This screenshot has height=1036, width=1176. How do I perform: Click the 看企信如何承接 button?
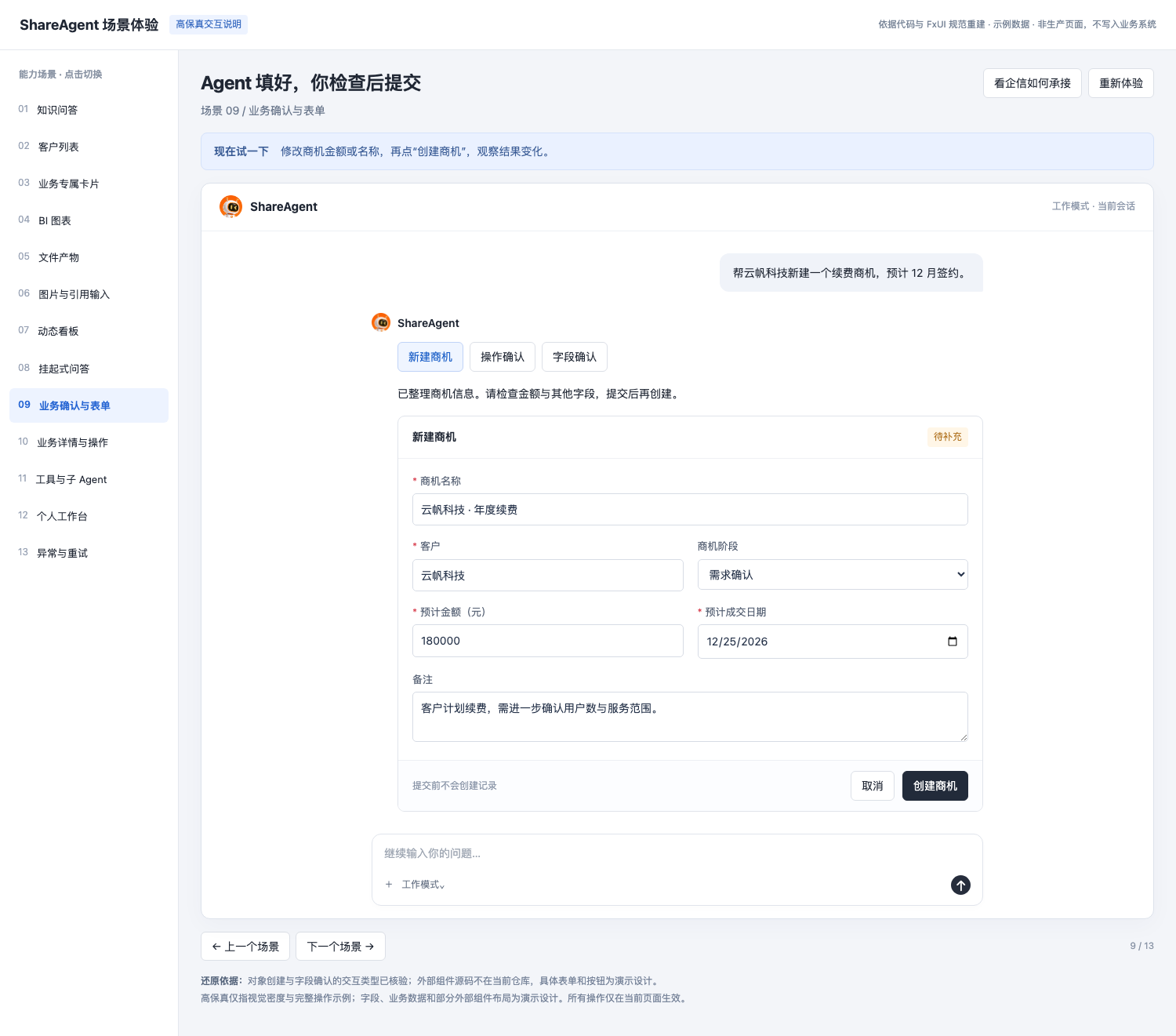(1033, 83)
